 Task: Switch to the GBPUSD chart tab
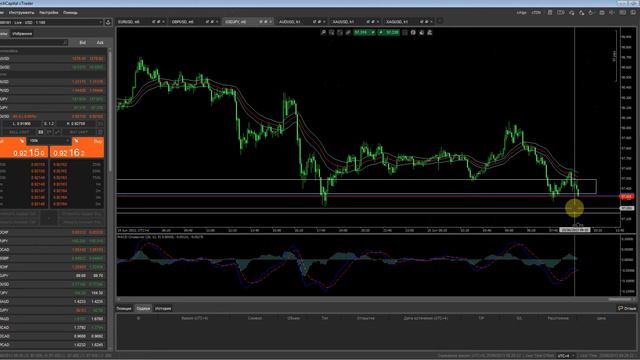point(182,22)
